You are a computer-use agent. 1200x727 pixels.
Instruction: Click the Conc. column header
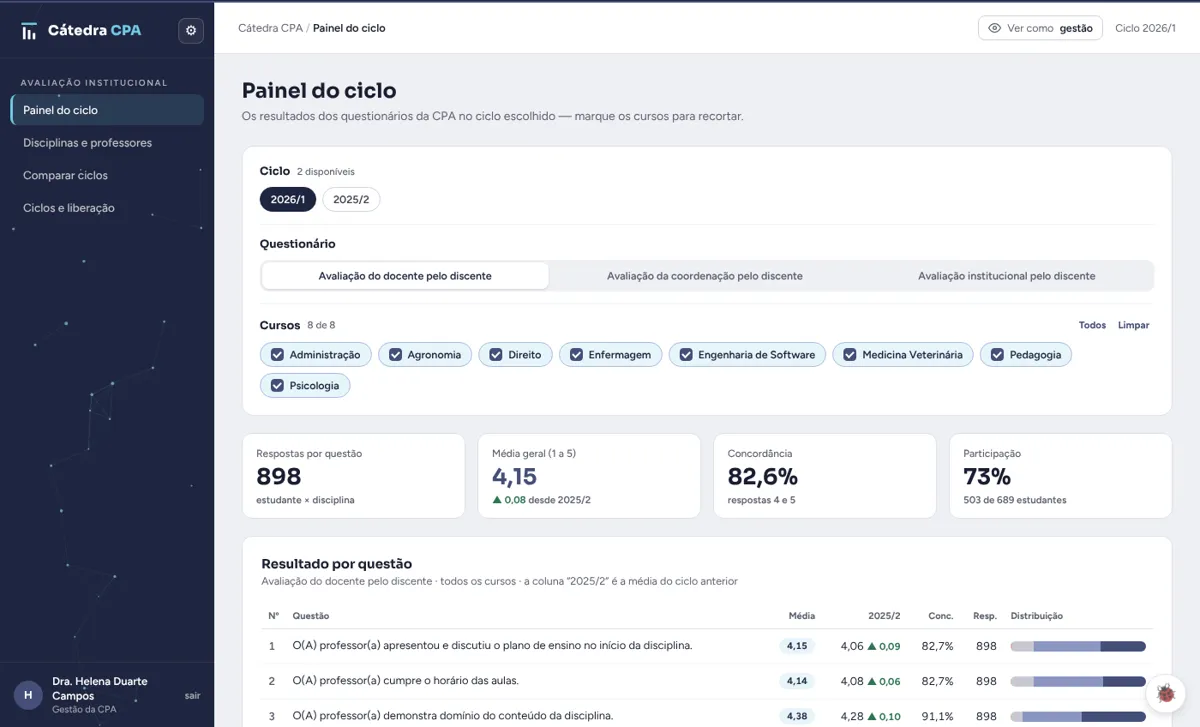[940, 616]
